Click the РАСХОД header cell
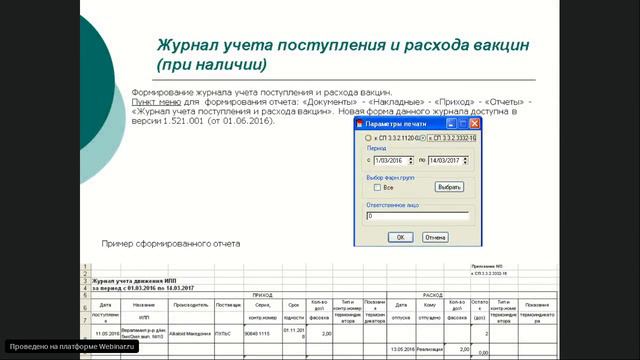This screenshot has height=360, width=640. coord(433,295)
